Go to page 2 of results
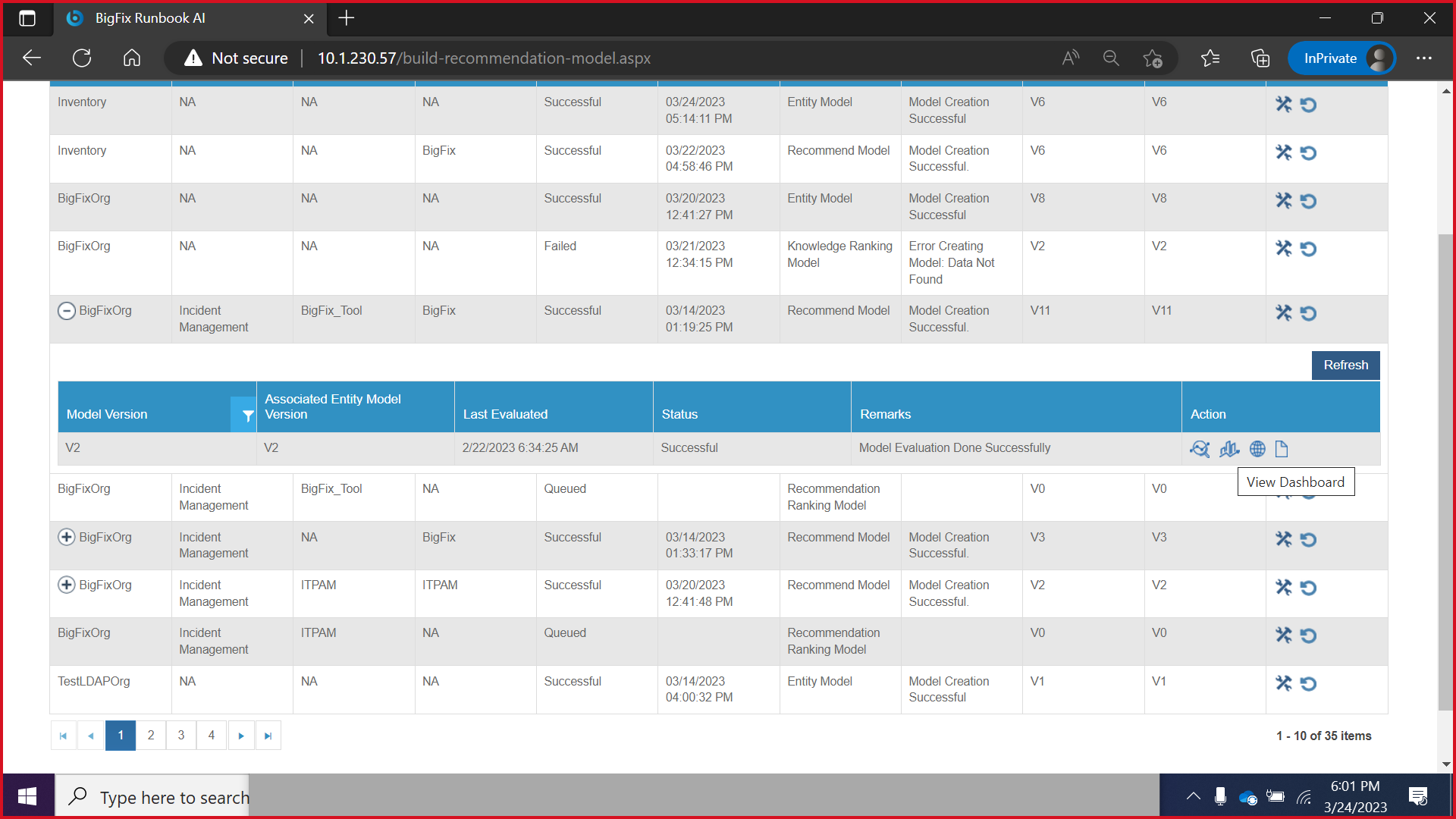 pyautogui.click(x=151, y=735)
